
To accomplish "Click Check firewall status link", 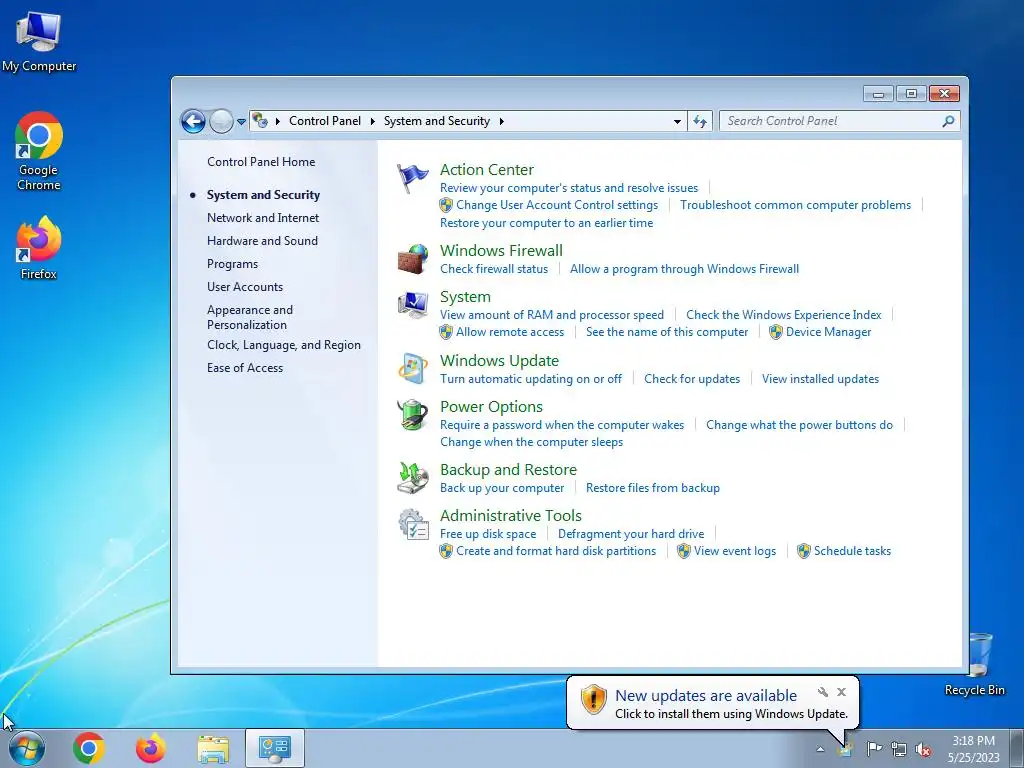I will (494, 269).
